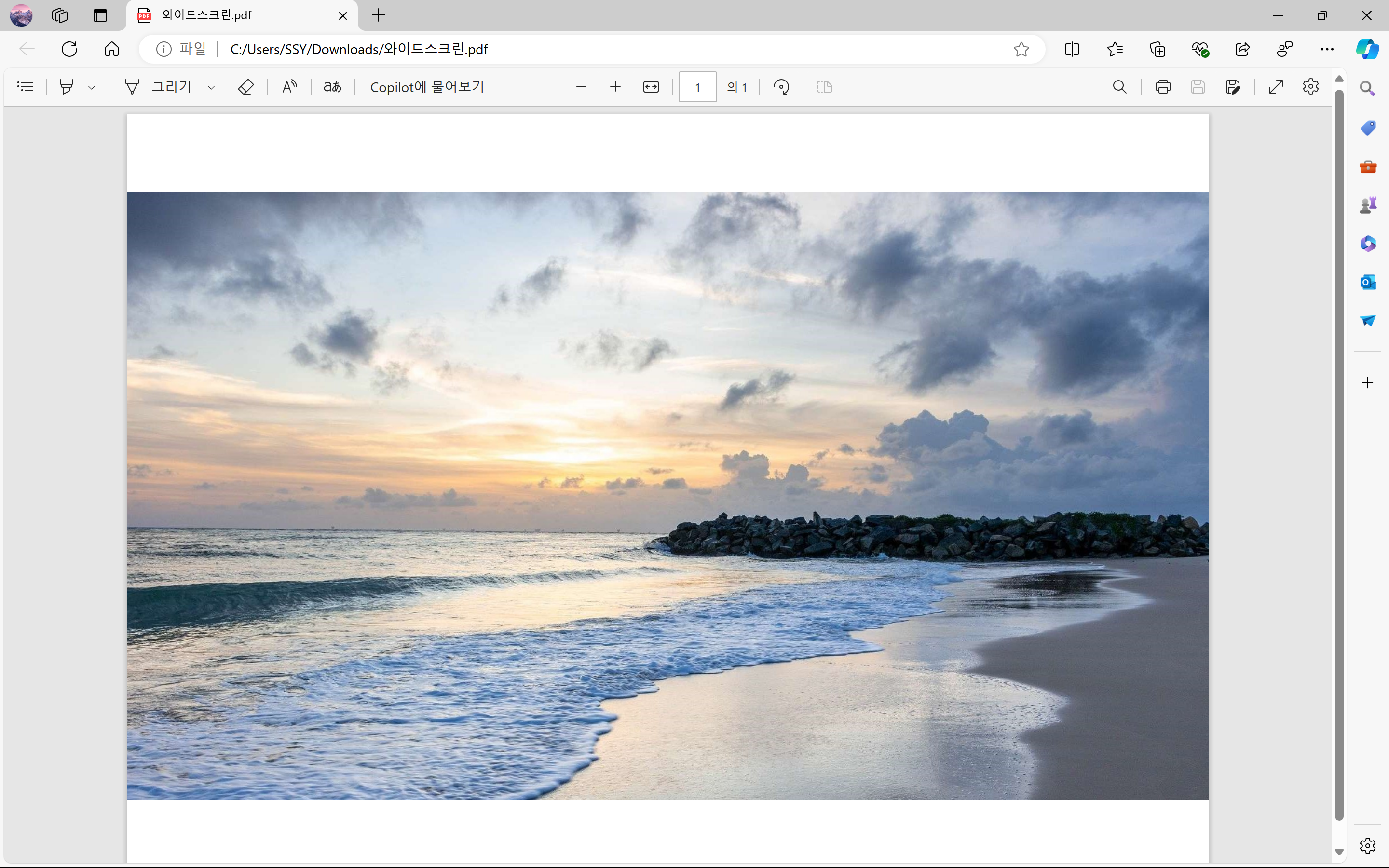
Task: Open the translate tool icon
Action: pyautogui.click(x=332, y=87)
